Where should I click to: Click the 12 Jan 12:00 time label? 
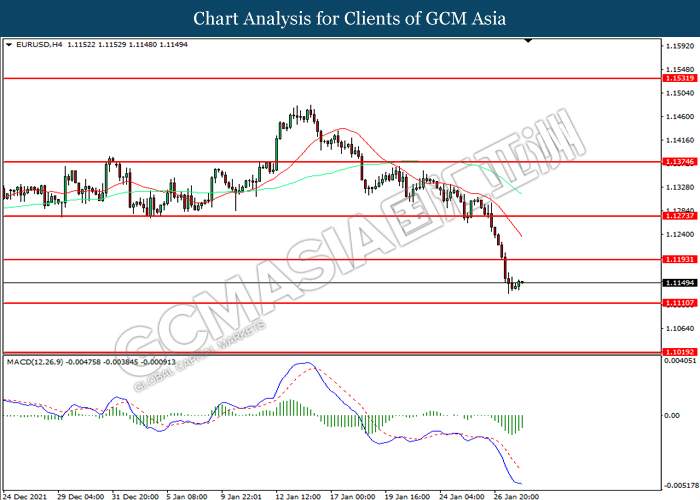[298, 496]
